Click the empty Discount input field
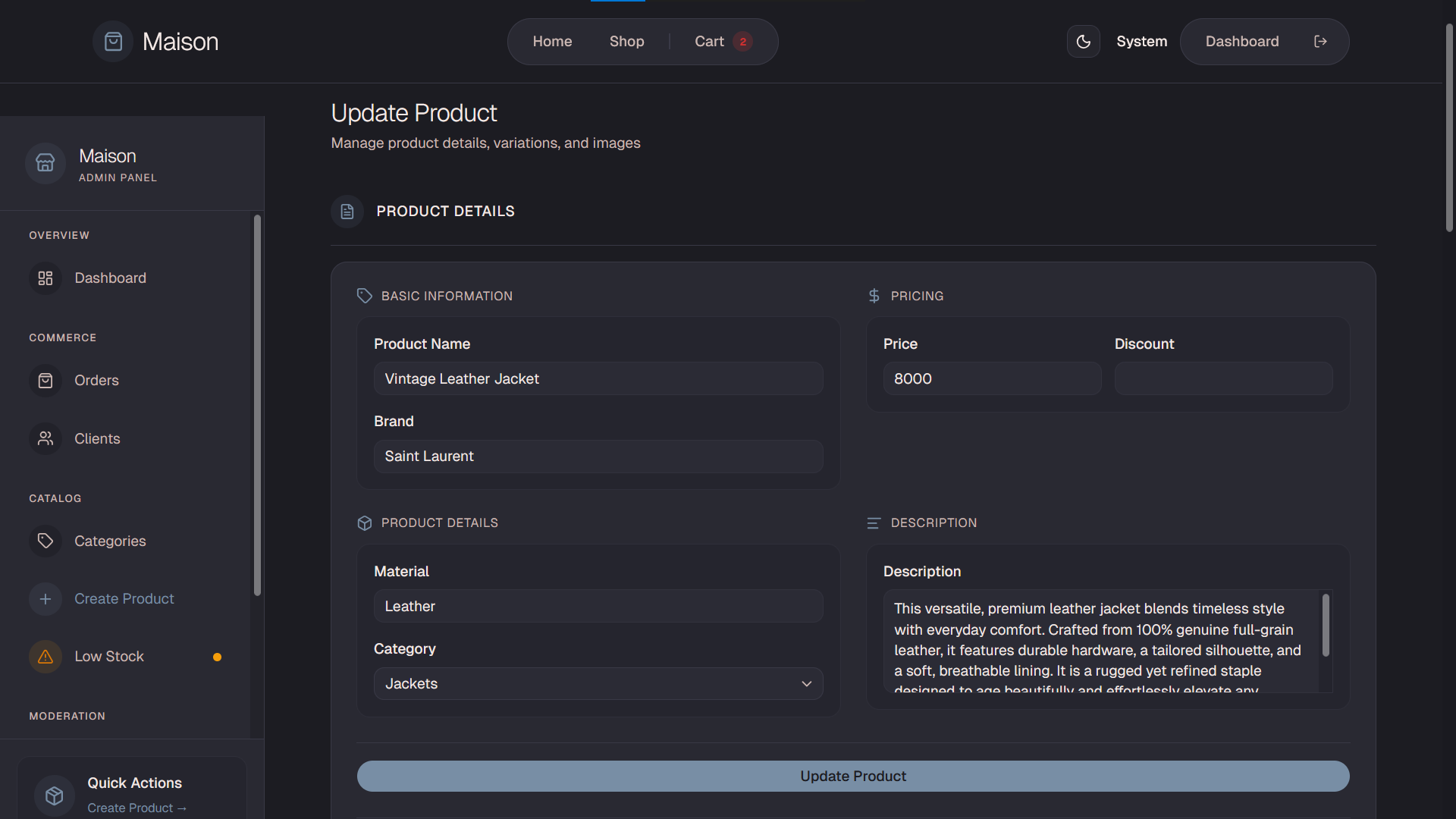1456x819 pixels. coord(1223,378)
